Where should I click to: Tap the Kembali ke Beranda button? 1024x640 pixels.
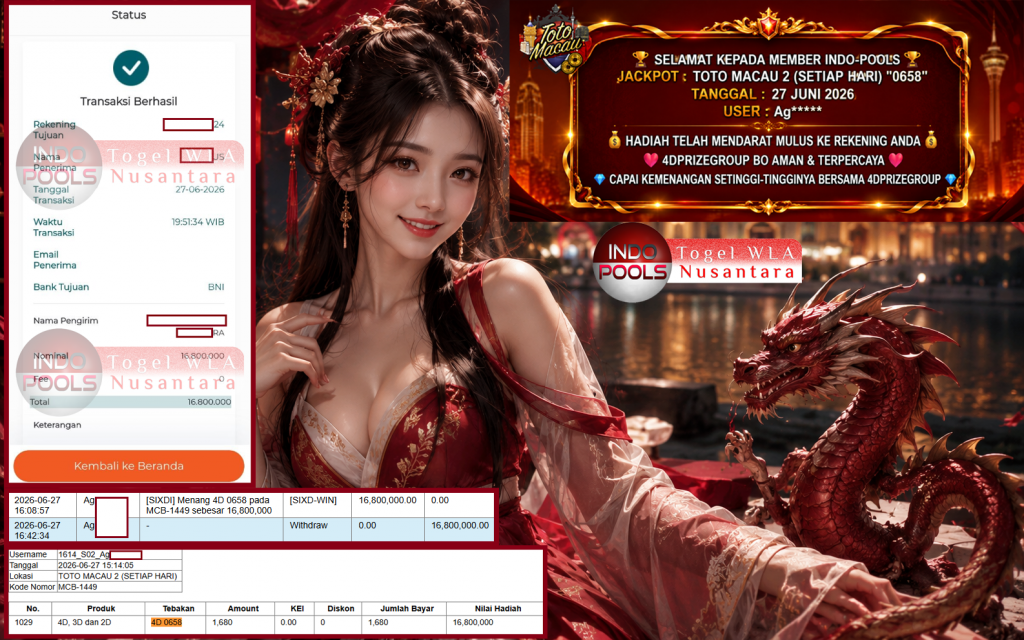pos(129,466)
